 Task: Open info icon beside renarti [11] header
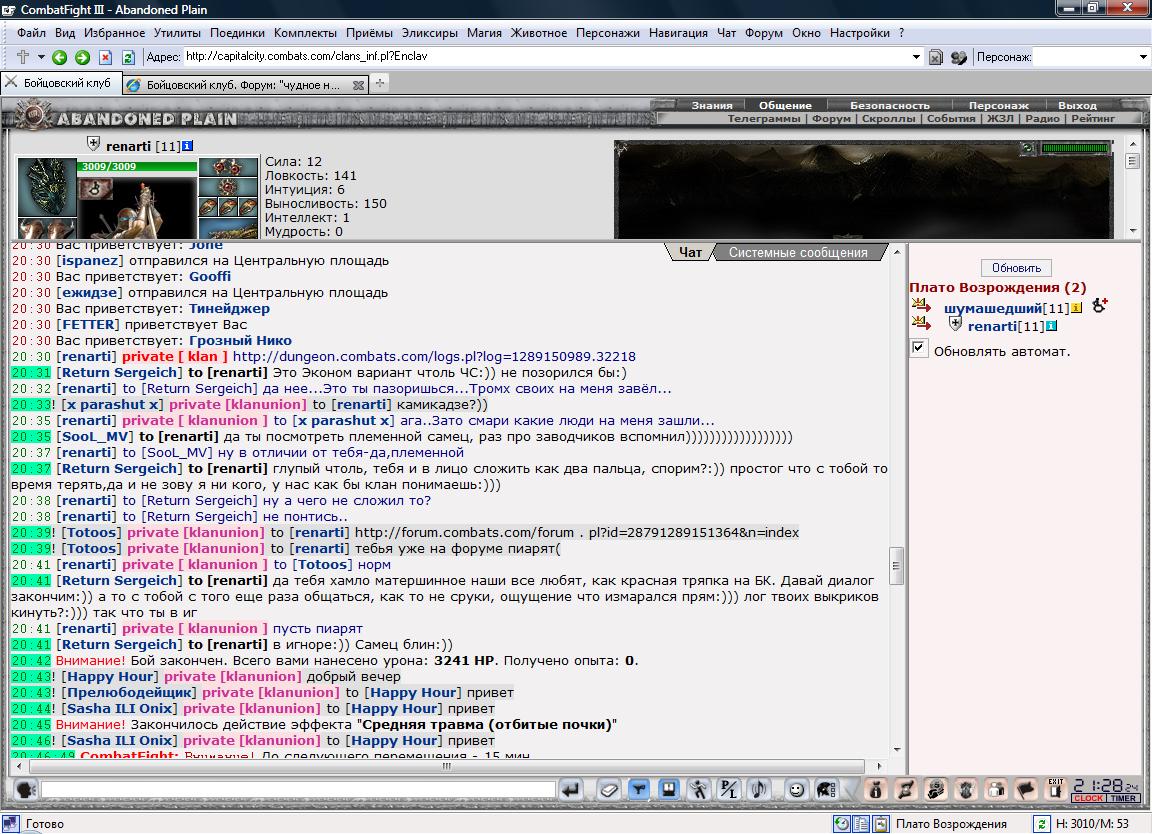coord(187,146)
